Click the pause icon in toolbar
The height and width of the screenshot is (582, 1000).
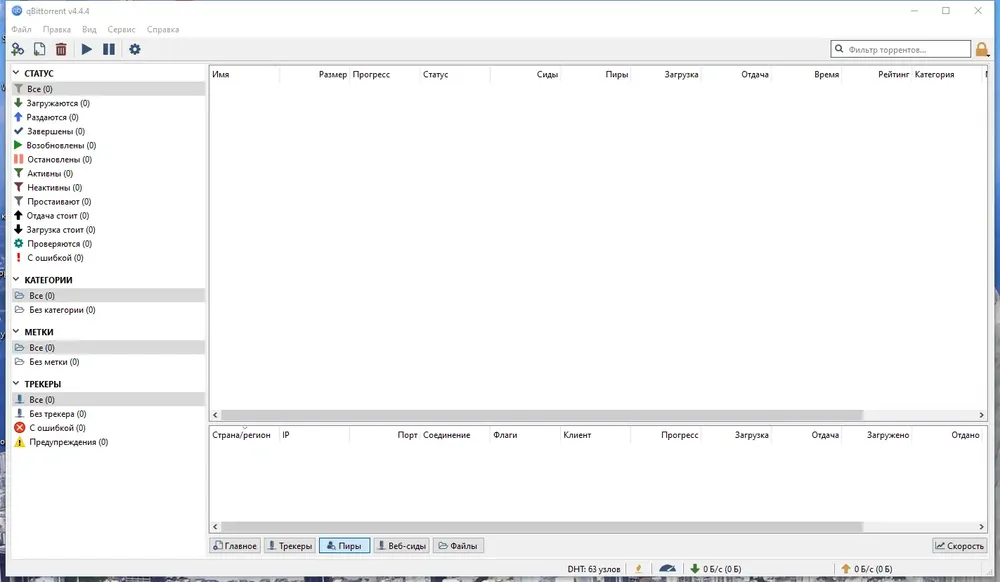tap(109, 49)
